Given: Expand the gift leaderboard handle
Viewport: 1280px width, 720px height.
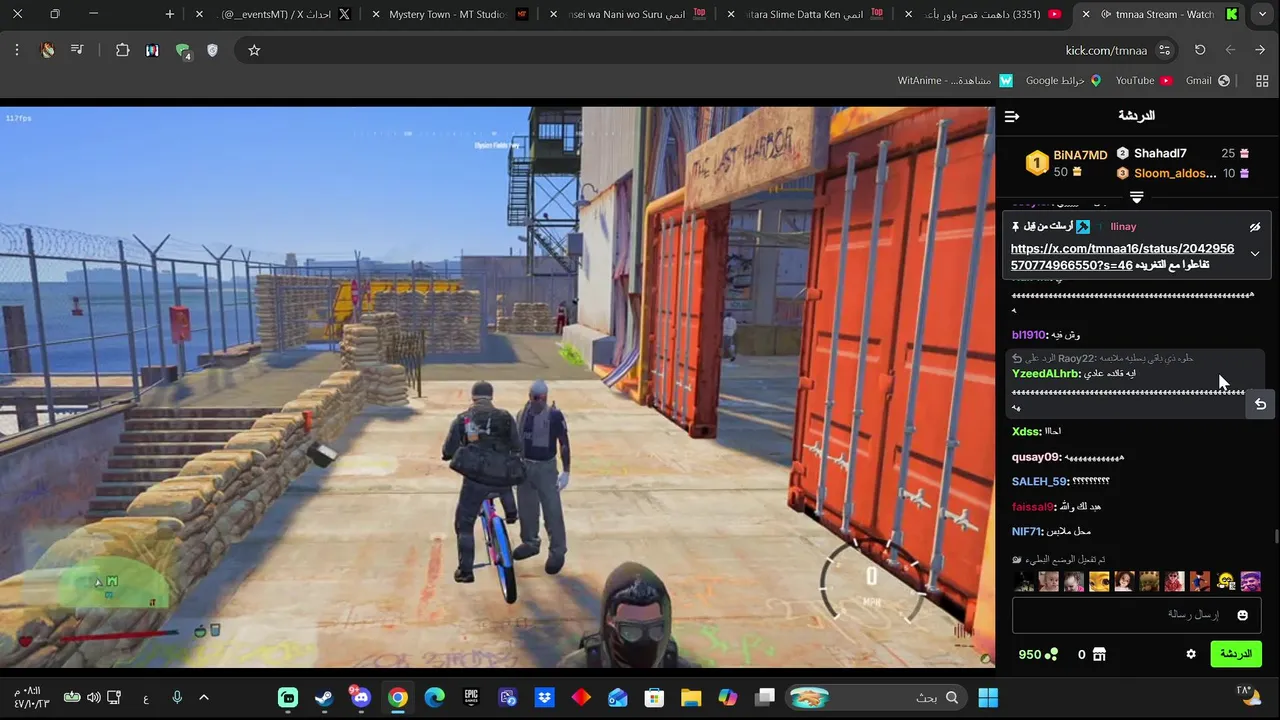Looking at the screenshot, I should tap(1136, 196).
